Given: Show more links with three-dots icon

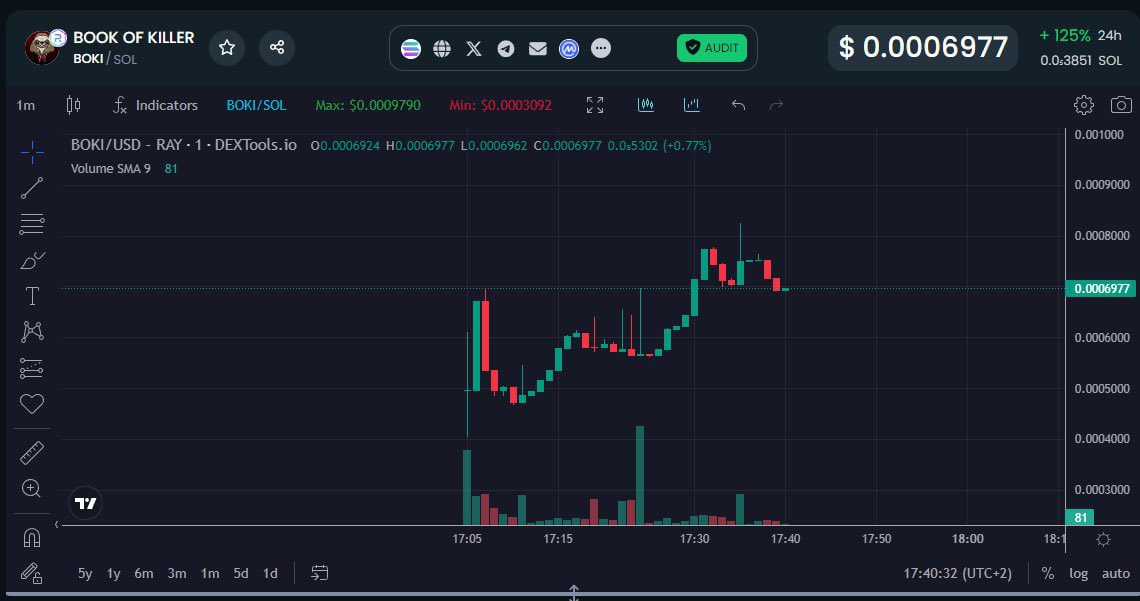Looking at the screenshot, I should pyautogui.click(x=601, y=49).
